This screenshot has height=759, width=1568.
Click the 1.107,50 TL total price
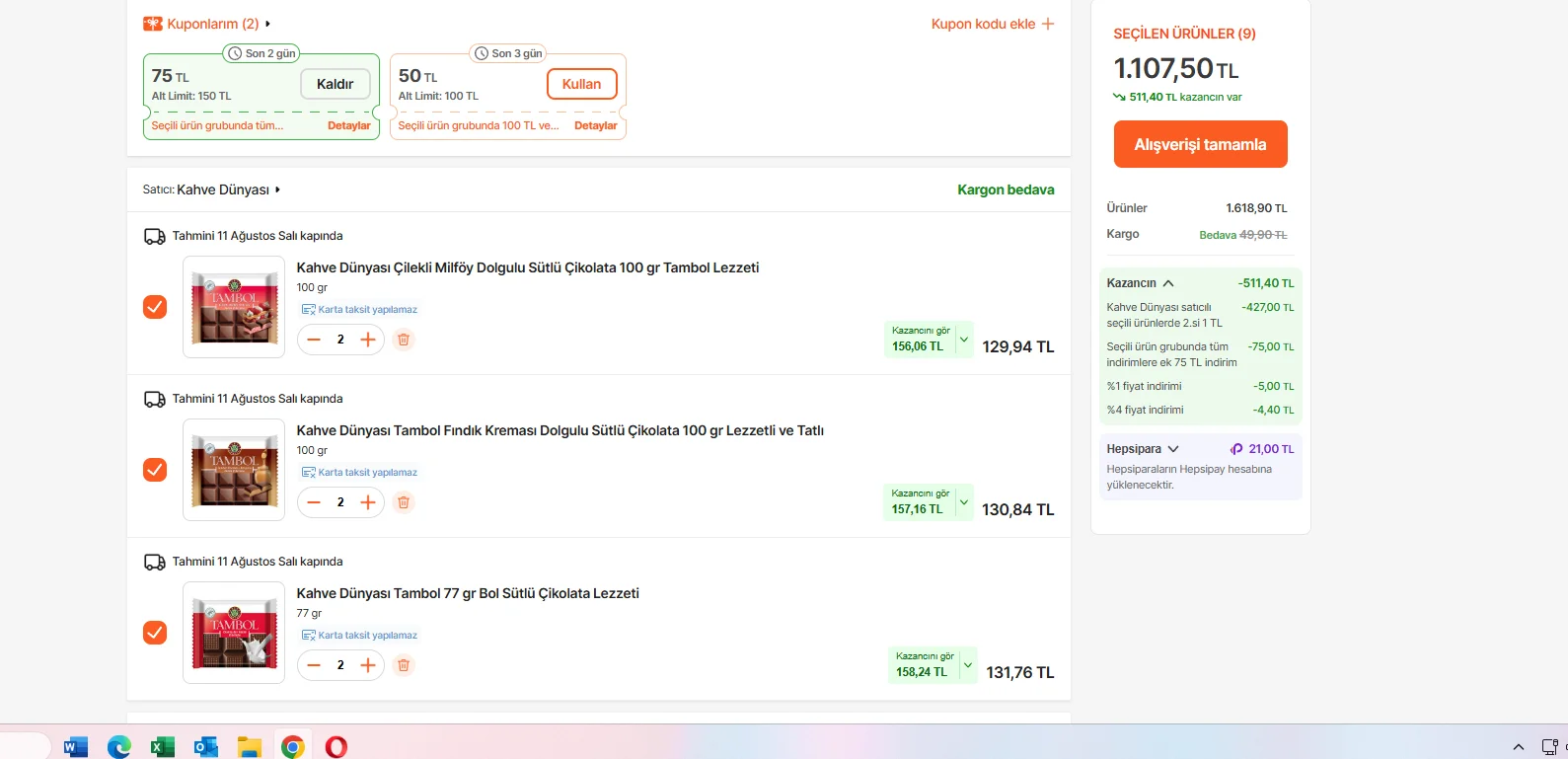click(x=1176, y=68)
